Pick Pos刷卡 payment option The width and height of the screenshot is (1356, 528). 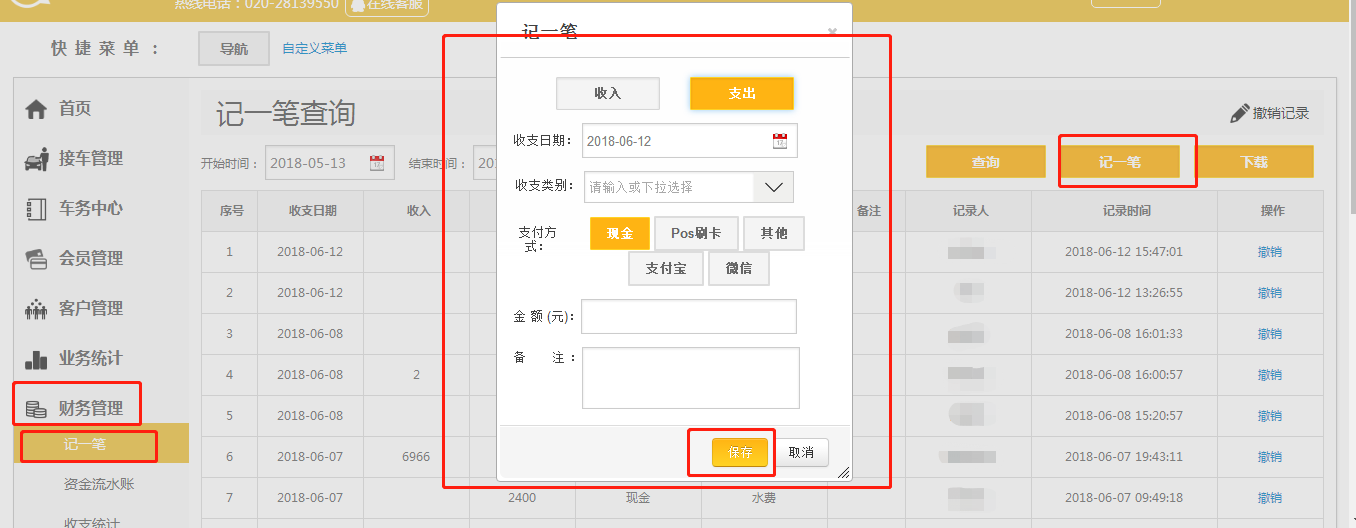click(696, 233)
